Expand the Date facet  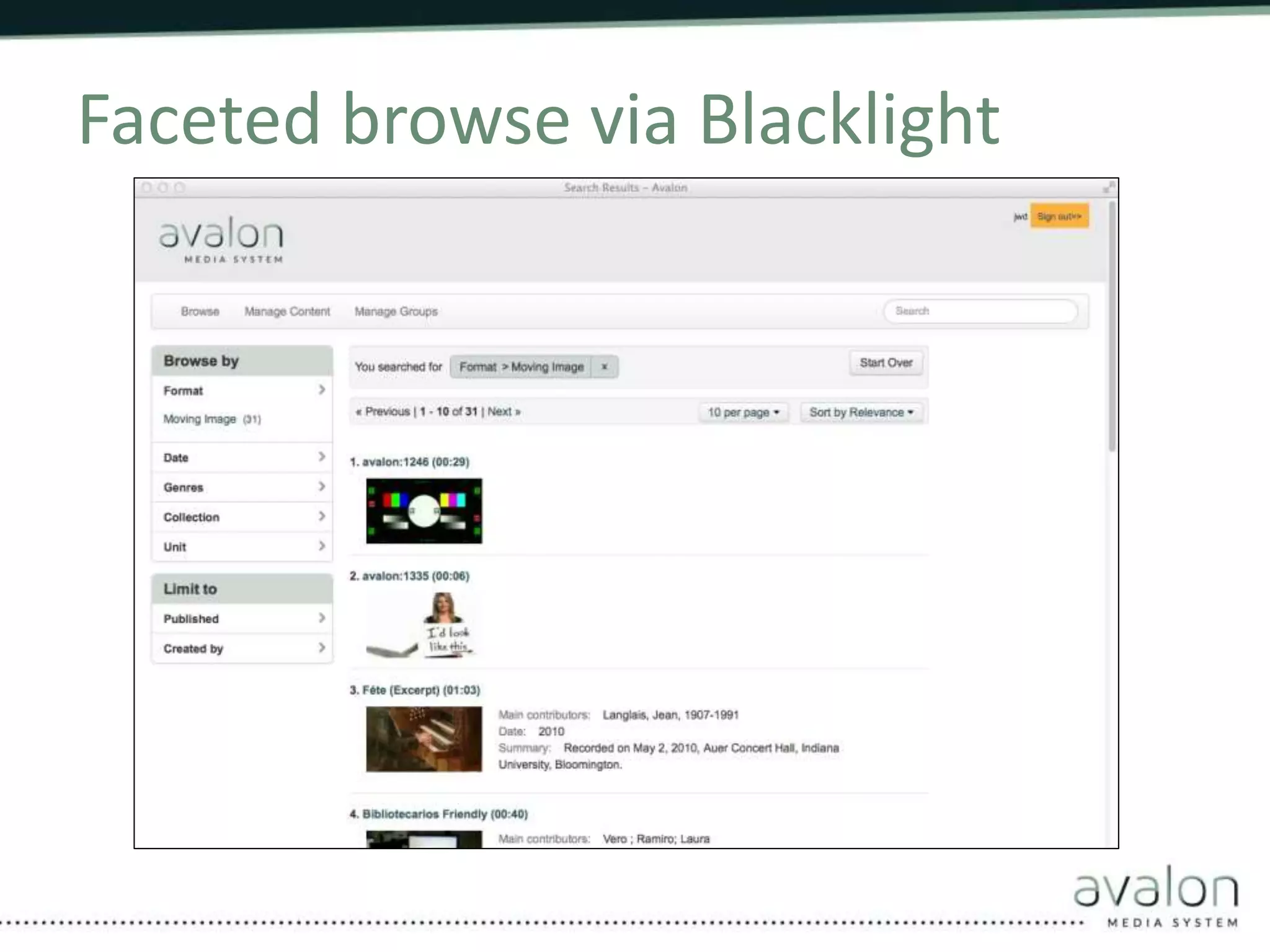(242, 457)
